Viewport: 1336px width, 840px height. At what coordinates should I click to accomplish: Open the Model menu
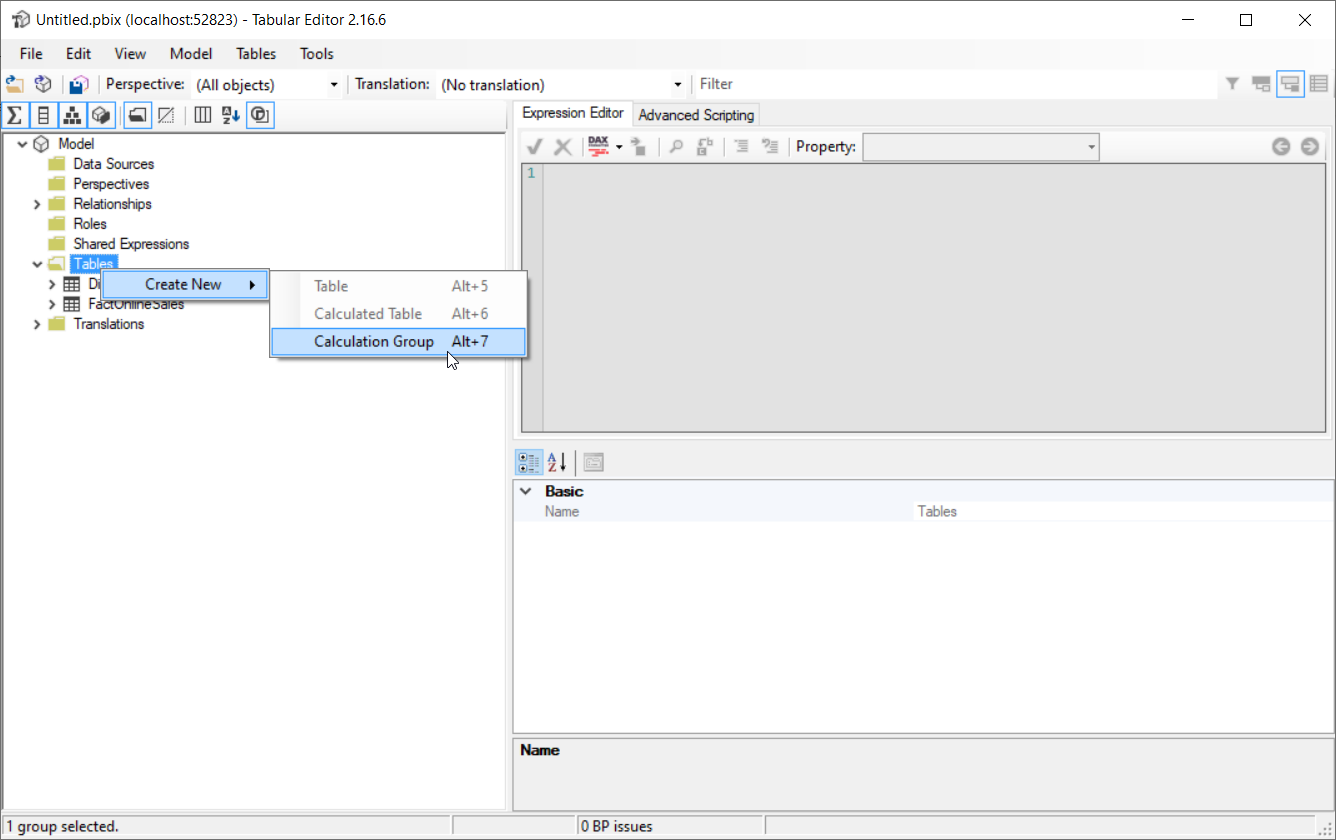click(190, 54)
